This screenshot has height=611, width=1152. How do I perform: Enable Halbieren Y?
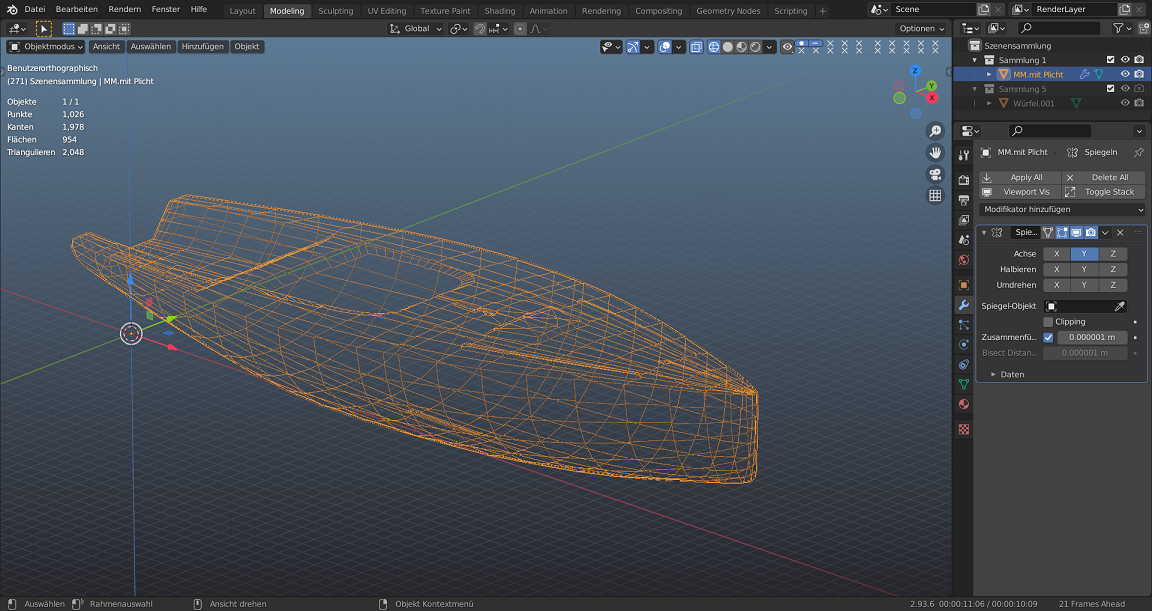pyautogui.click(x=1084, y=270)
